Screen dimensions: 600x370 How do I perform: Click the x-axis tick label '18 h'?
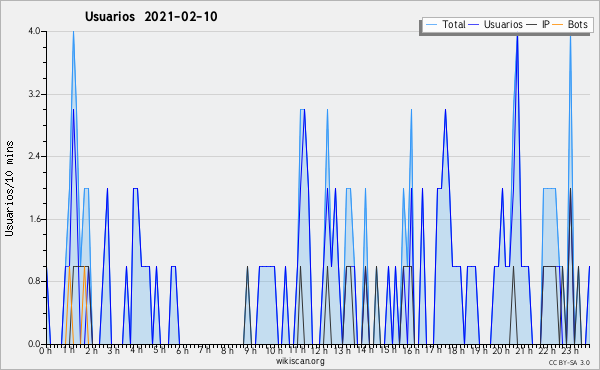[456, 351]
